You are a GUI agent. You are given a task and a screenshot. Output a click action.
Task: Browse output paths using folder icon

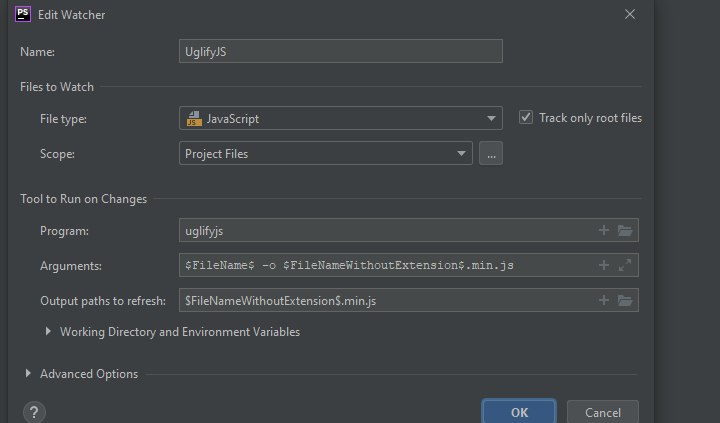626,300
